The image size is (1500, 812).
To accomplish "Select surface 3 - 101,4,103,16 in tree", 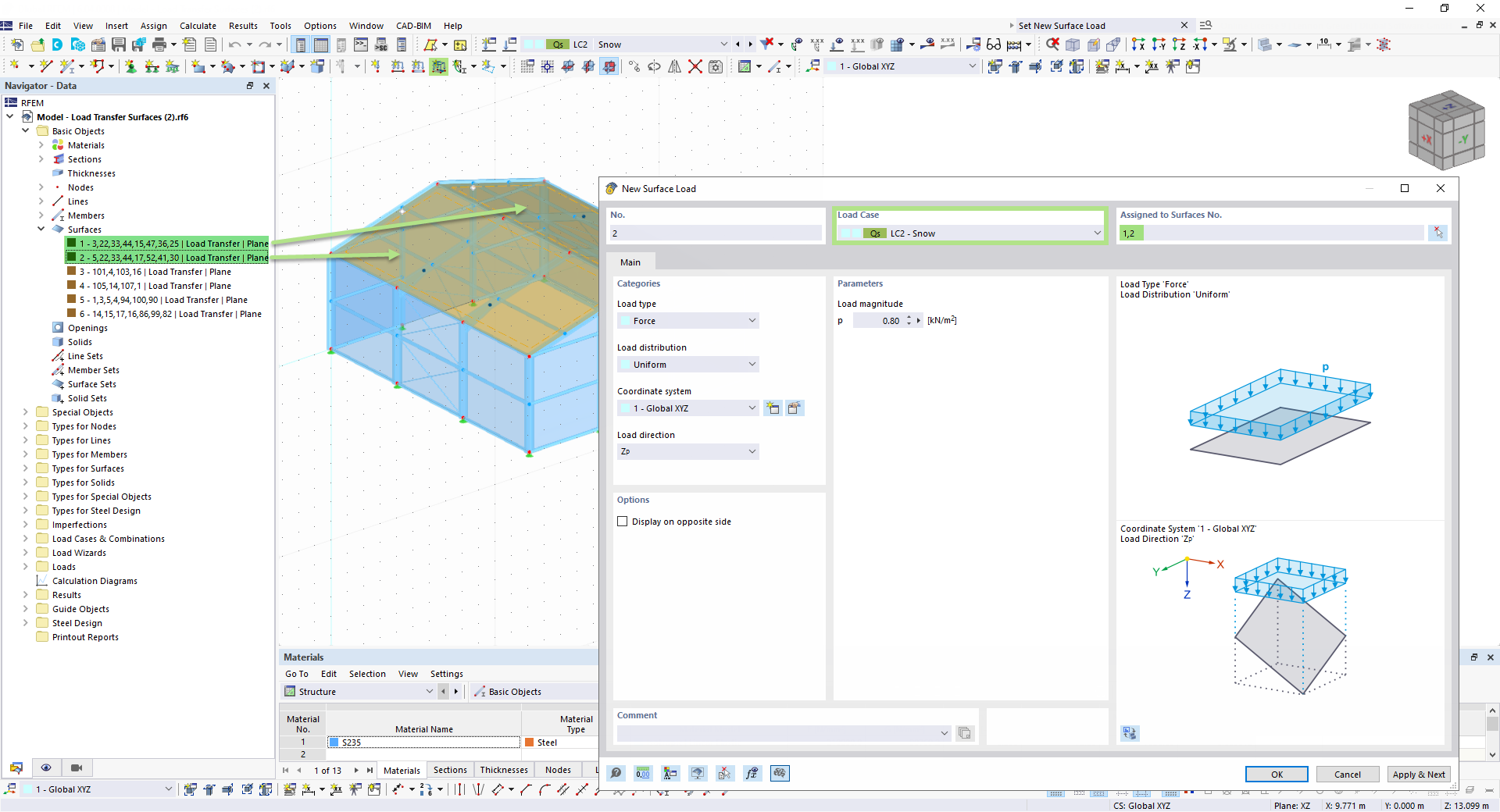I will click(x=155, y=272).
